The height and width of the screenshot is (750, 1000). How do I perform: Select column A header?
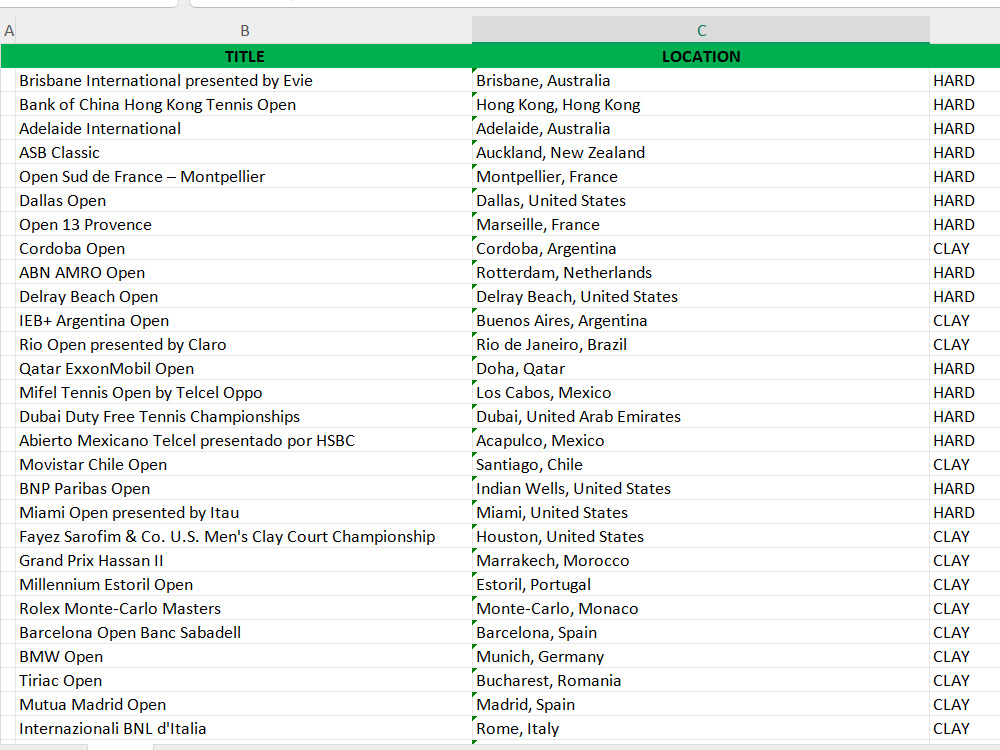[8, 31]
